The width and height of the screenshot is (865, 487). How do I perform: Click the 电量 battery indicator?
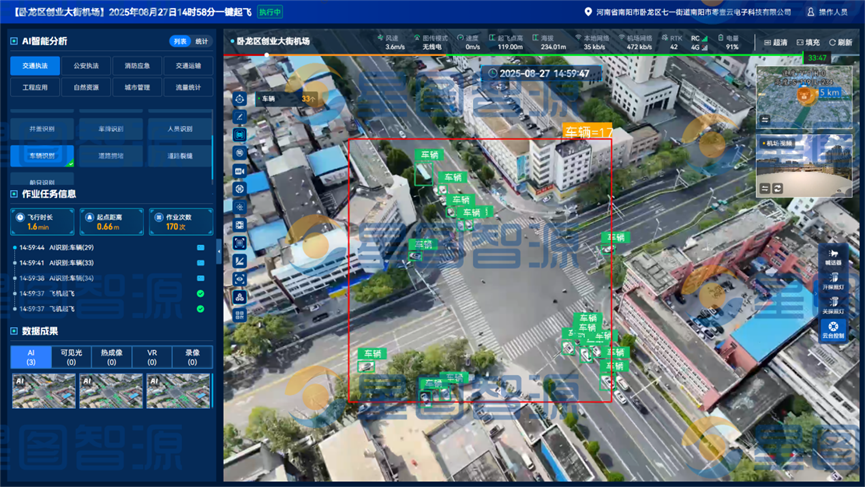(728, 42)
